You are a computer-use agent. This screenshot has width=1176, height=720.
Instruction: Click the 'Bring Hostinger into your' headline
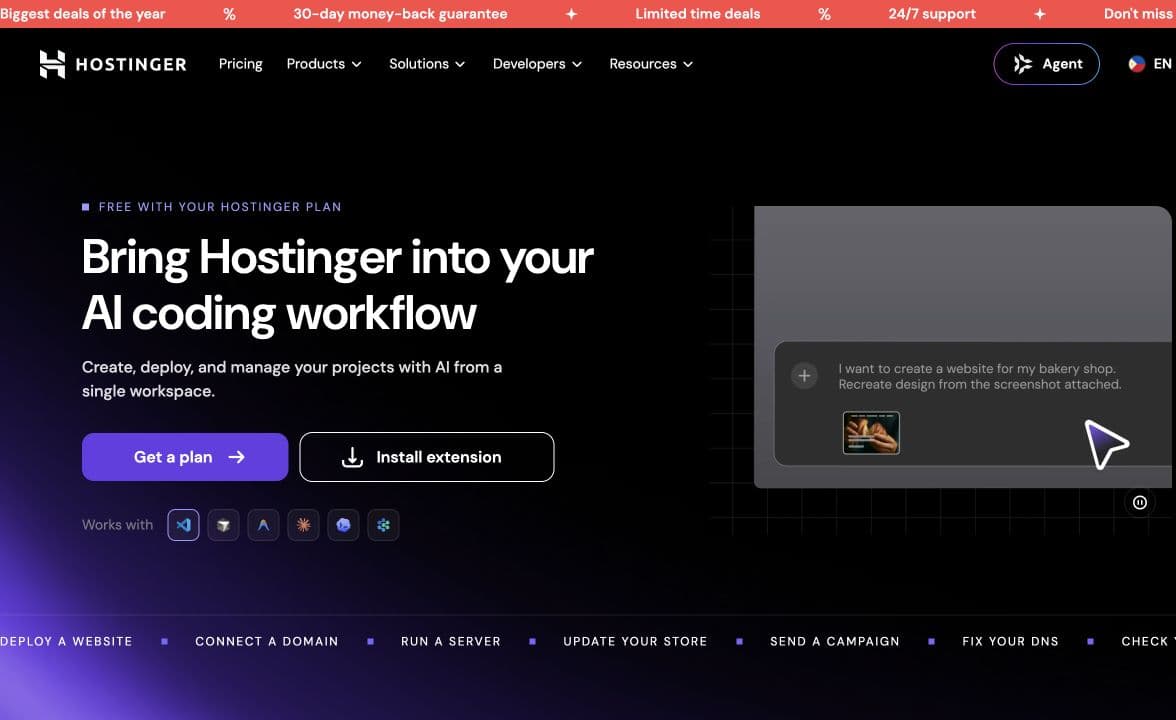tap(338, 258)
